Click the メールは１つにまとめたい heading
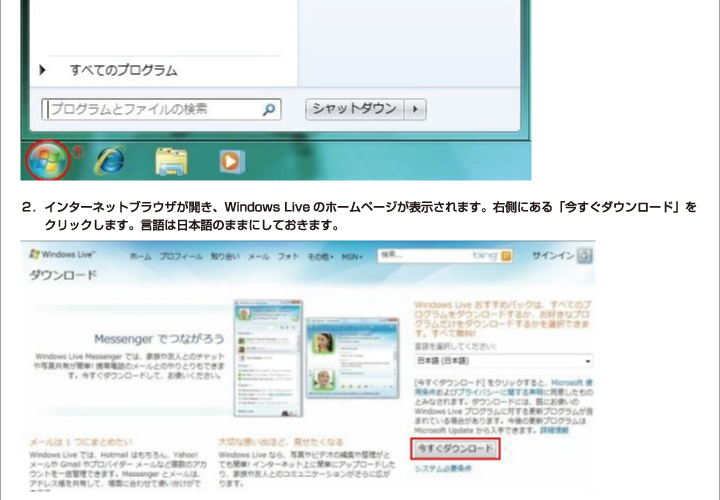This screenshot has width=720, height=500. [x=81, y=442]
